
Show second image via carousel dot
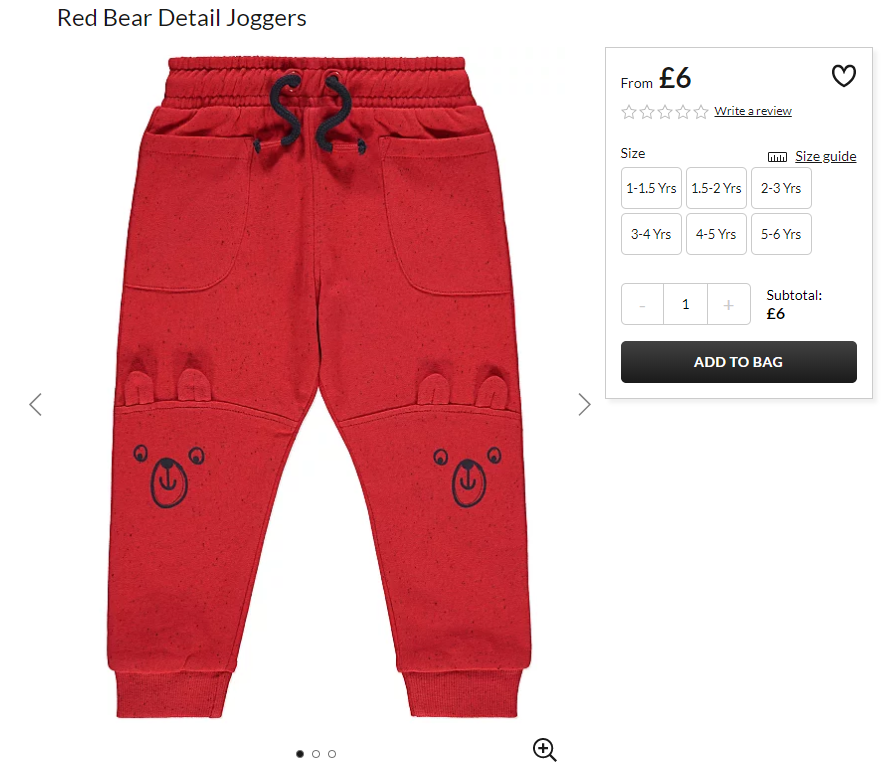(x=316, y=754)
